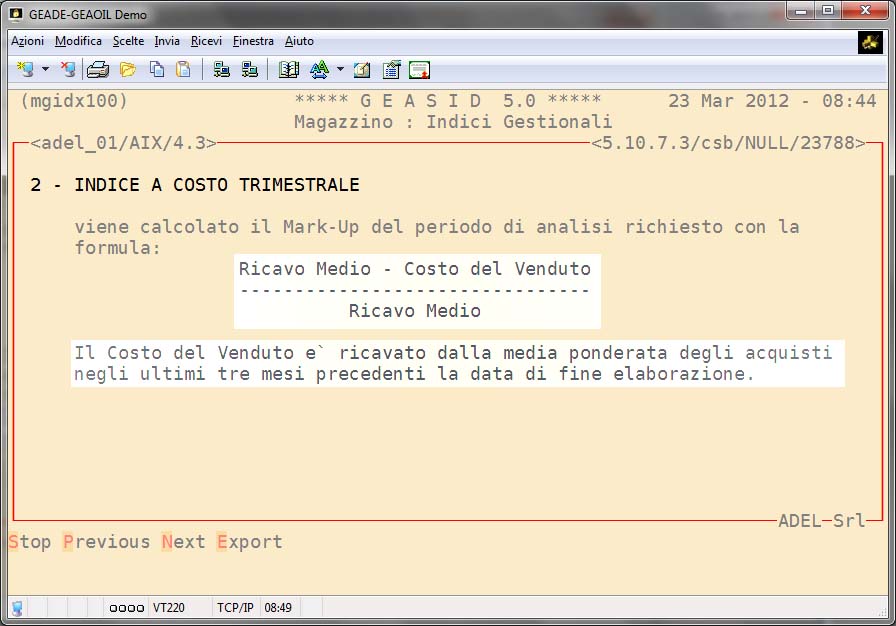The width and height of the screenshot is (896, 626).
Task: Select the Previous command in terminal
Action: pyautogui.click(x=106, y=542)
